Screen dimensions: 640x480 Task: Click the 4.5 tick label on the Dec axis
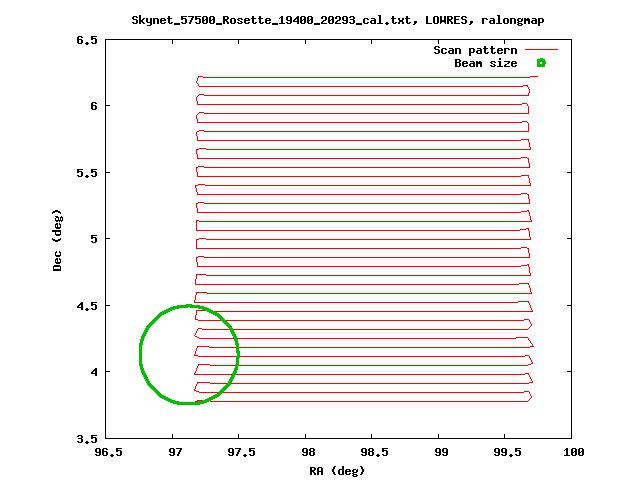pos(87,306)
